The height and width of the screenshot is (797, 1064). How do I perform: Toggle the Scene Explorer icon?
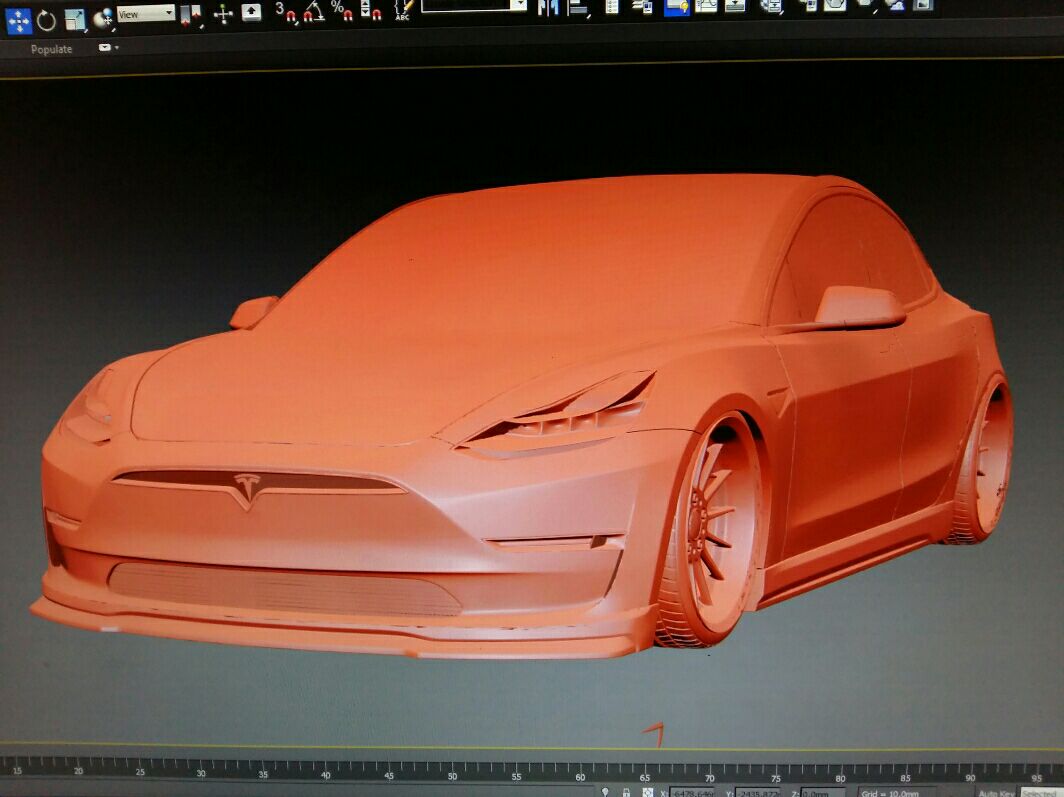pos(611,6)
